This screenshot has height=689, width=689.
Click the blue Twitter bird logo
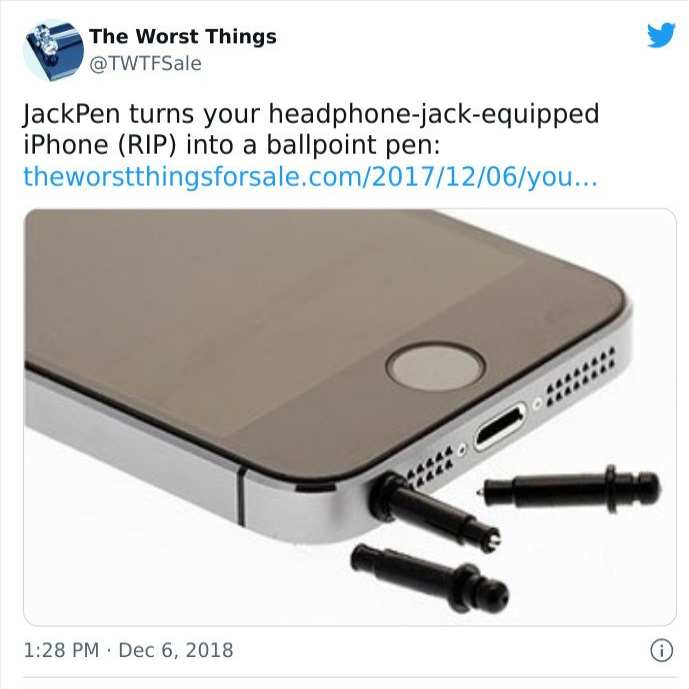pyautogui.click(x=661, y=35)
